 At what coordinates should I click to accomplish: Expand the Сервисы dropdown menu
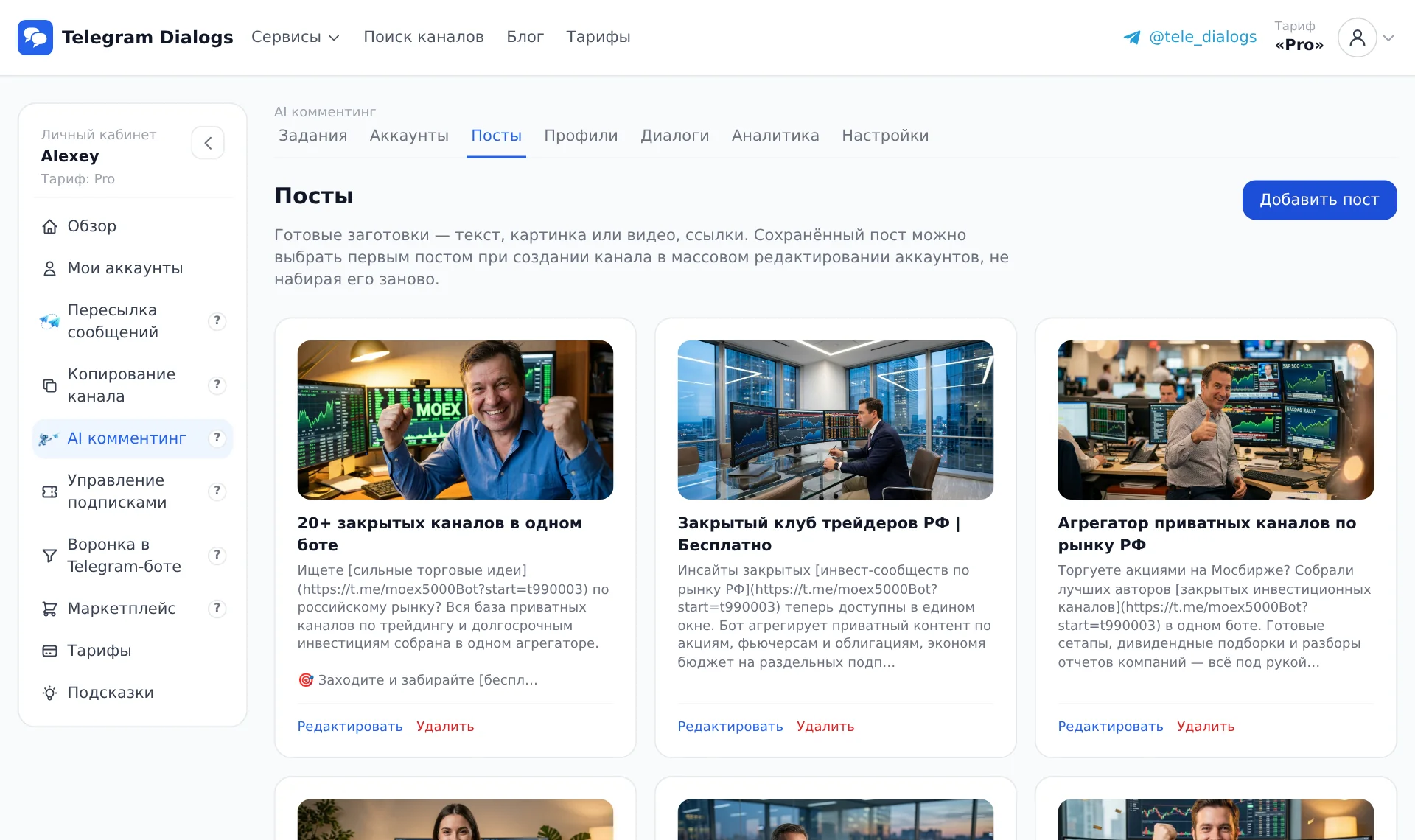pyautogui.click(x=295, y=37)
